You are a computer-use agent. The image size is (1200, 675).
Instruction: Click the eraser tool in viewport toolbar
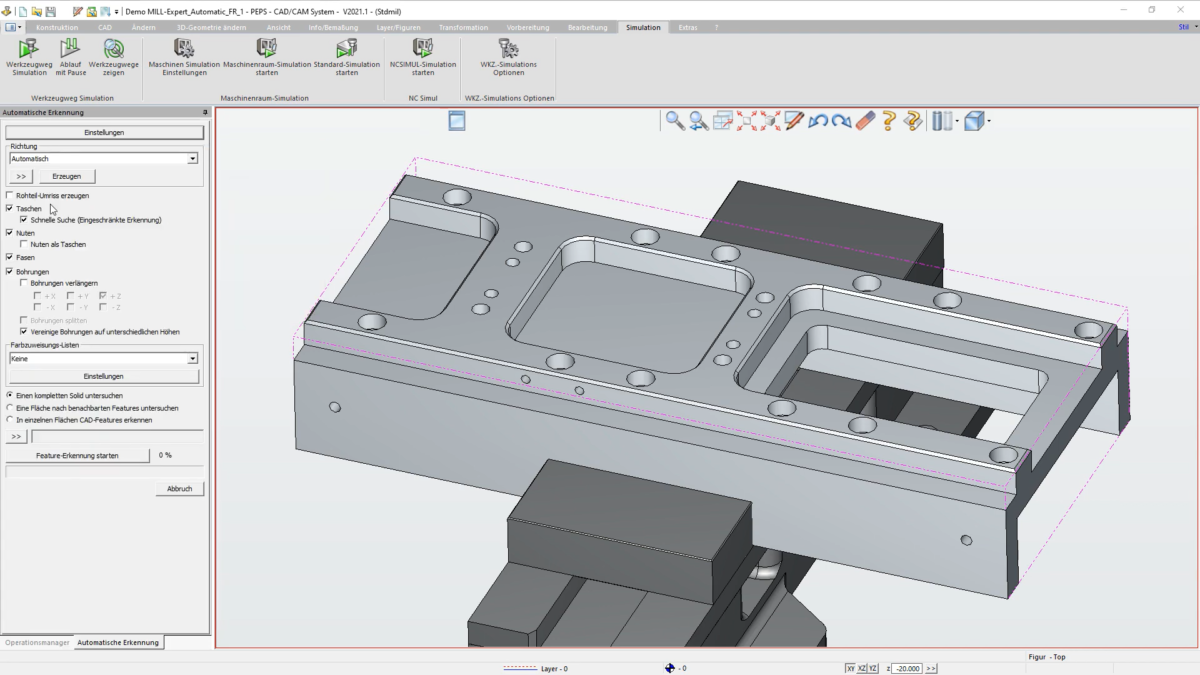pyautogui.click(x=865, y=121)
